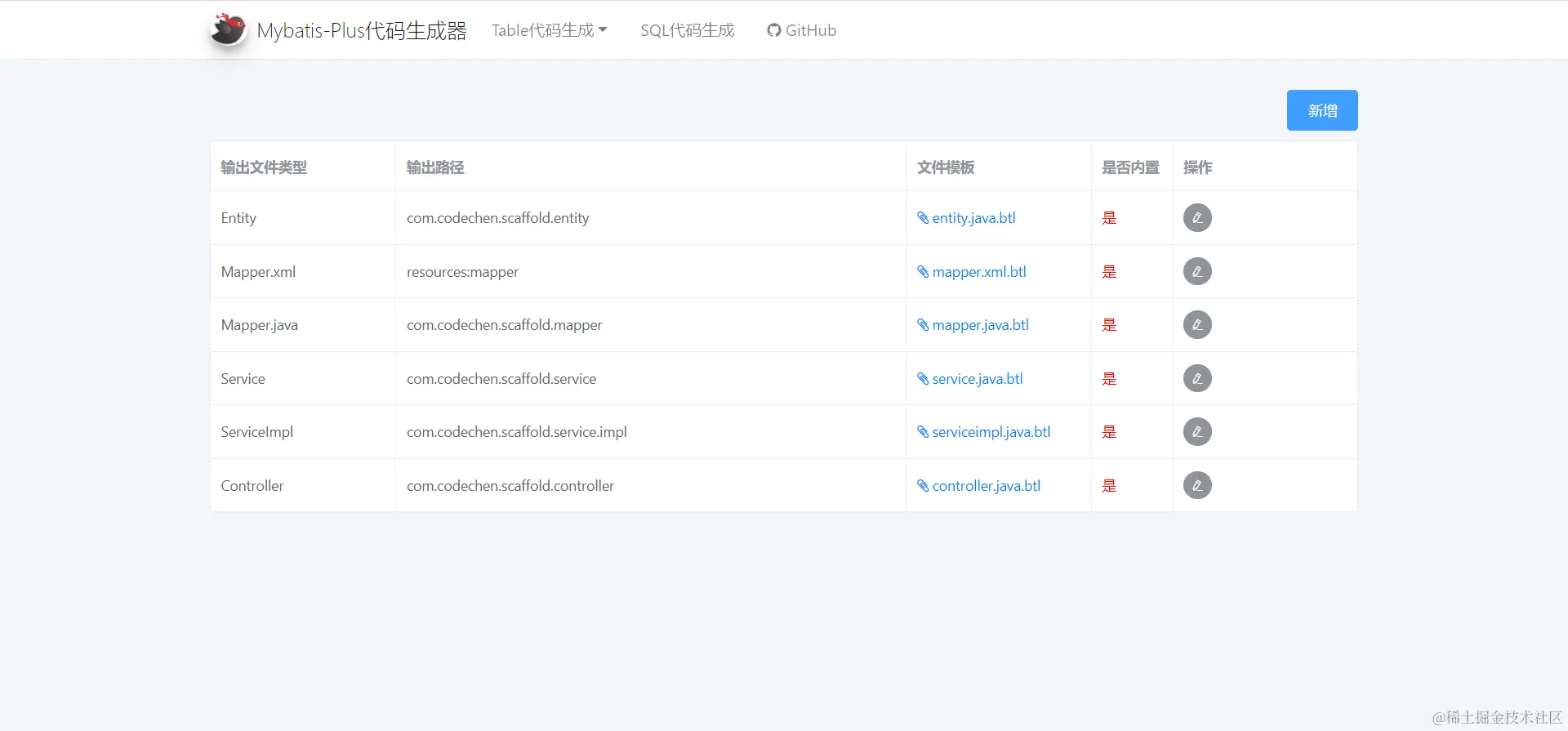Click Mybatis-Plus代码生成器 brand title
Viewport: 1568px width, 731px height.
point(362,30)
